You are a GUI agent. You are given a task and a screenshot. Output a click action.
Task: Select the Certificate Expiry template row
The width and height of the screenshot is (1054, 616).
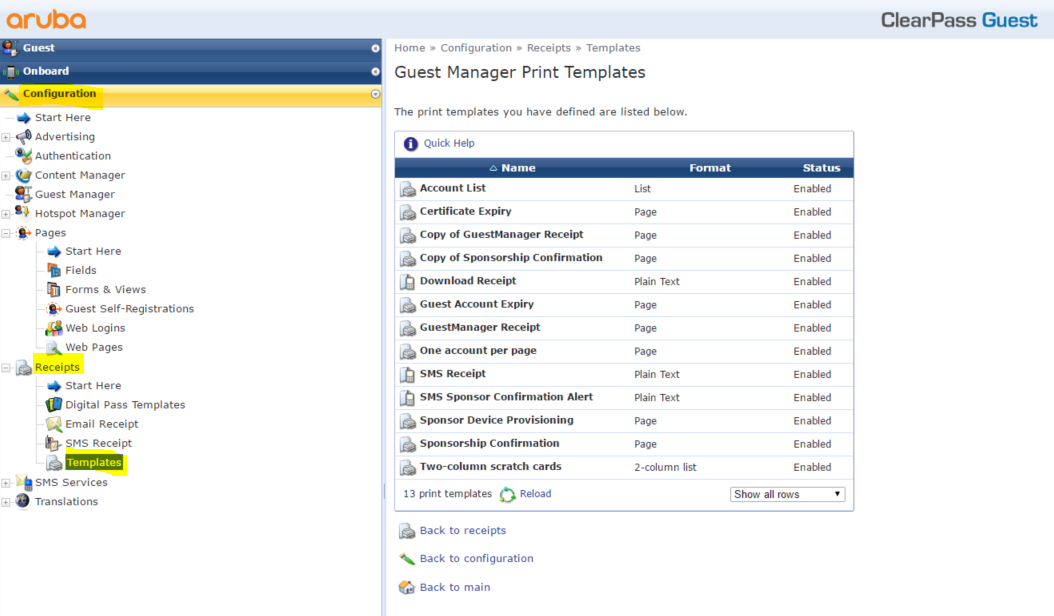(x=624, y=212)
